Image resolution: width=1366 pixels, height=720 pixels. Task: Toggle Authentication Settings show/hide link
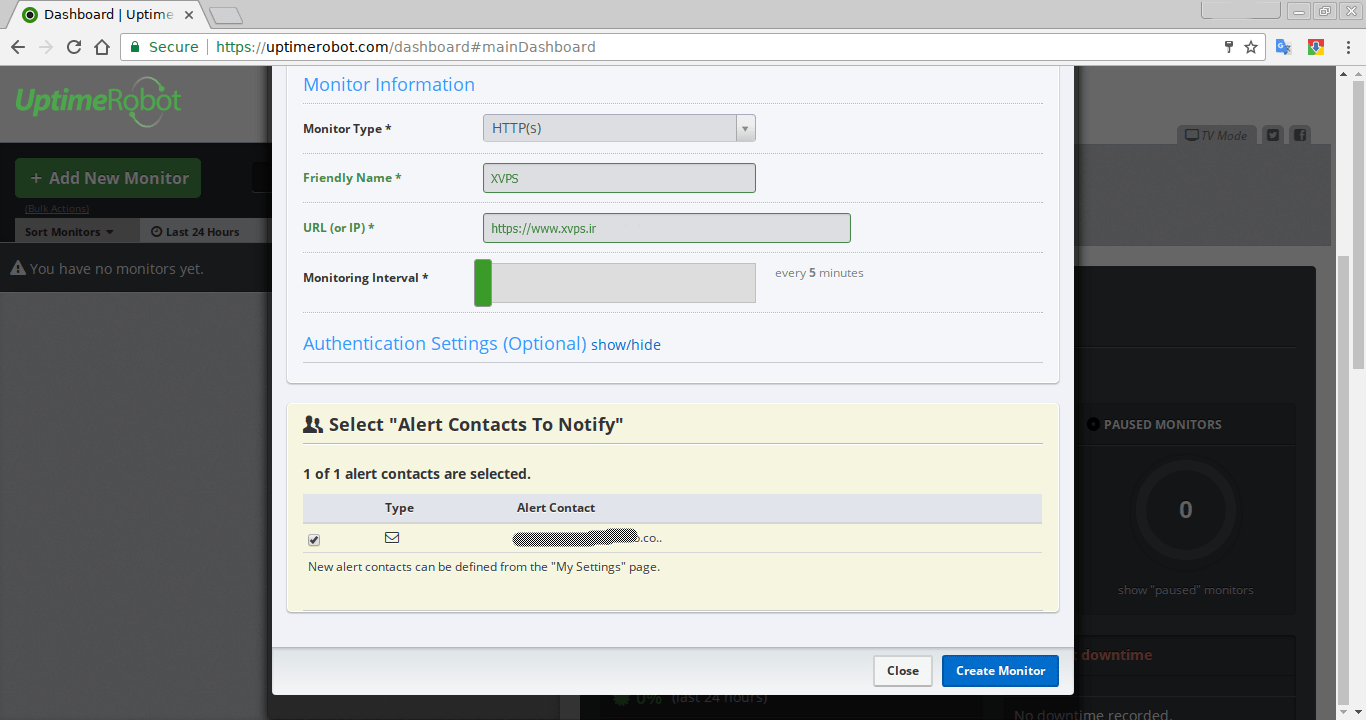point(626,345)
